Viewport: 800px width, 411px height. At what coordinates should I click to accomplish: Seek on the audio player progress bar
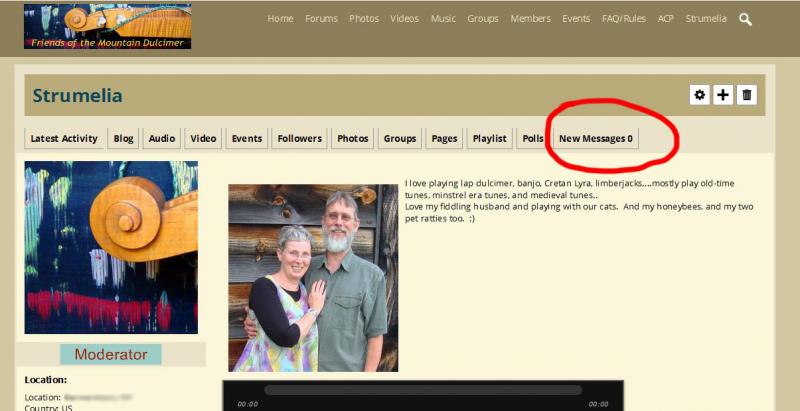[x=423, y=390]
